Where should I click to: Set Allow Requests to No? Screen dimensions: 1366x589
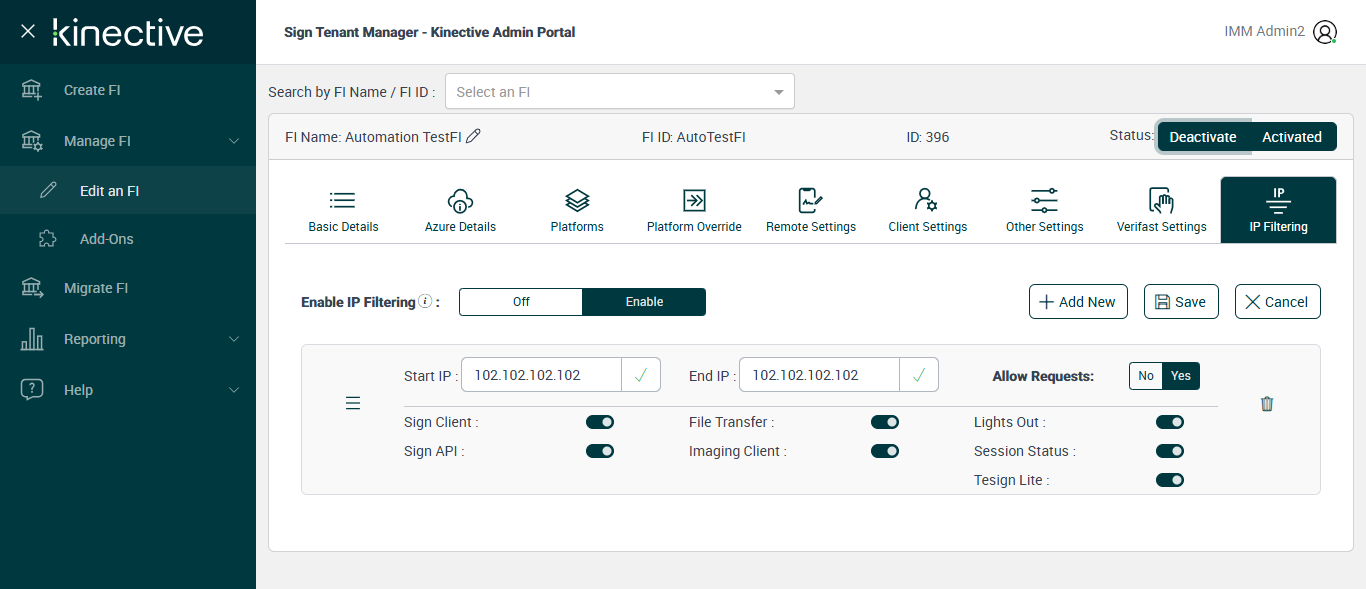pyautogui.click(x=1146, y=376)
